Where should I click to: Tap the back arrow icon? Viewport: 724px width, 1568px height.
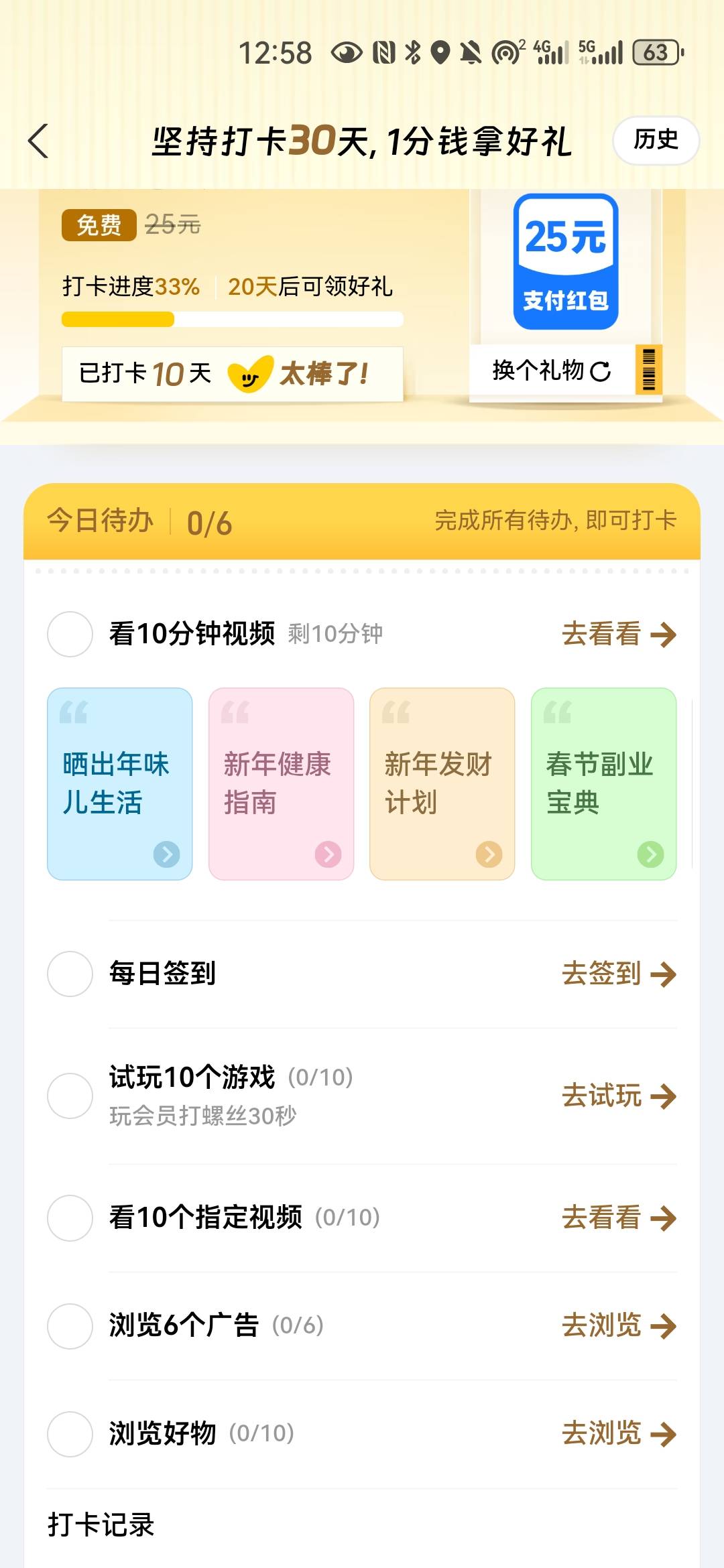(x=39, y=141)
